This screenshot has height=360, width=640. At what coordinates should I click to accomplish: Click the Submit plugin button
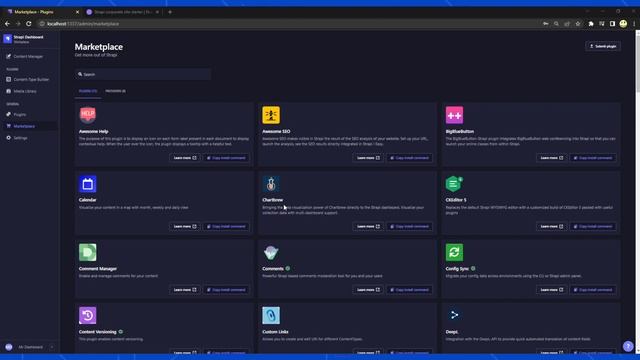coord(603,47)
